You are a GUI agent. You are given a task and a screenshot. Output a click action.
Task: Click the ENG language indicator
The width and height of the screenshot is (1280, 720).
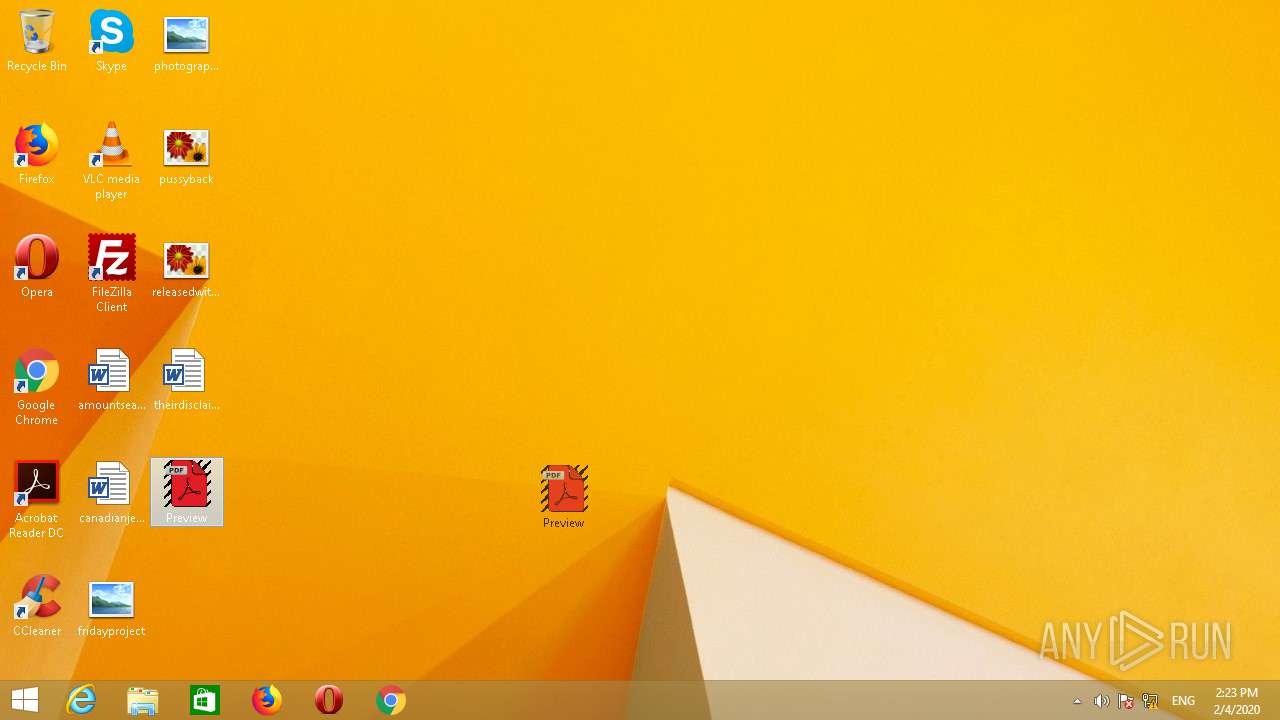[x=1183, y=701]
